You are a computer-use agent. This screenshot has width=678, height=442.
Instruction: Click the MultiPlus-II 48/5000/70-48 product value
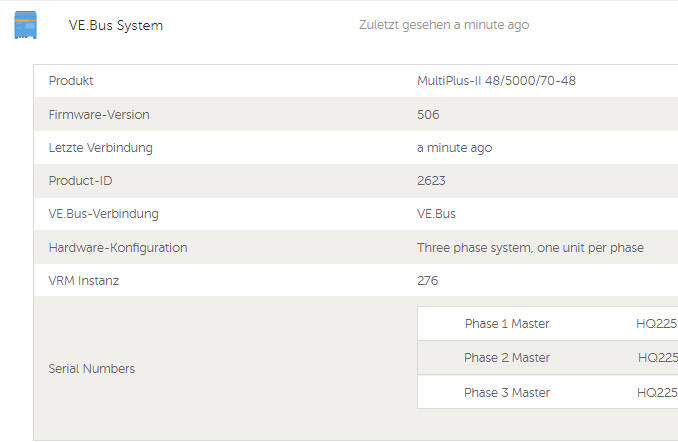(496, 81)
